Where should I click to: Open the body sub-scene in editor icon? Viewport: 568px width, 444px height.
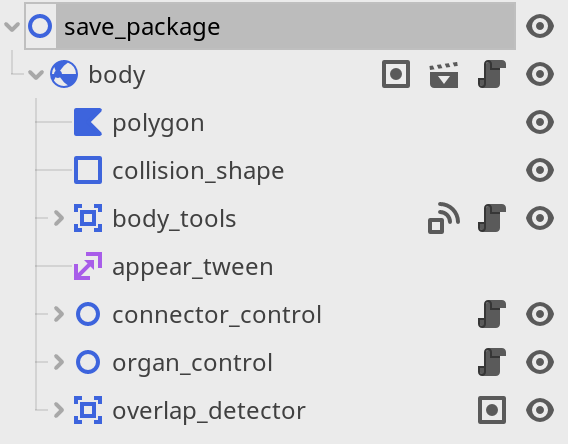[x=444, y=75]
